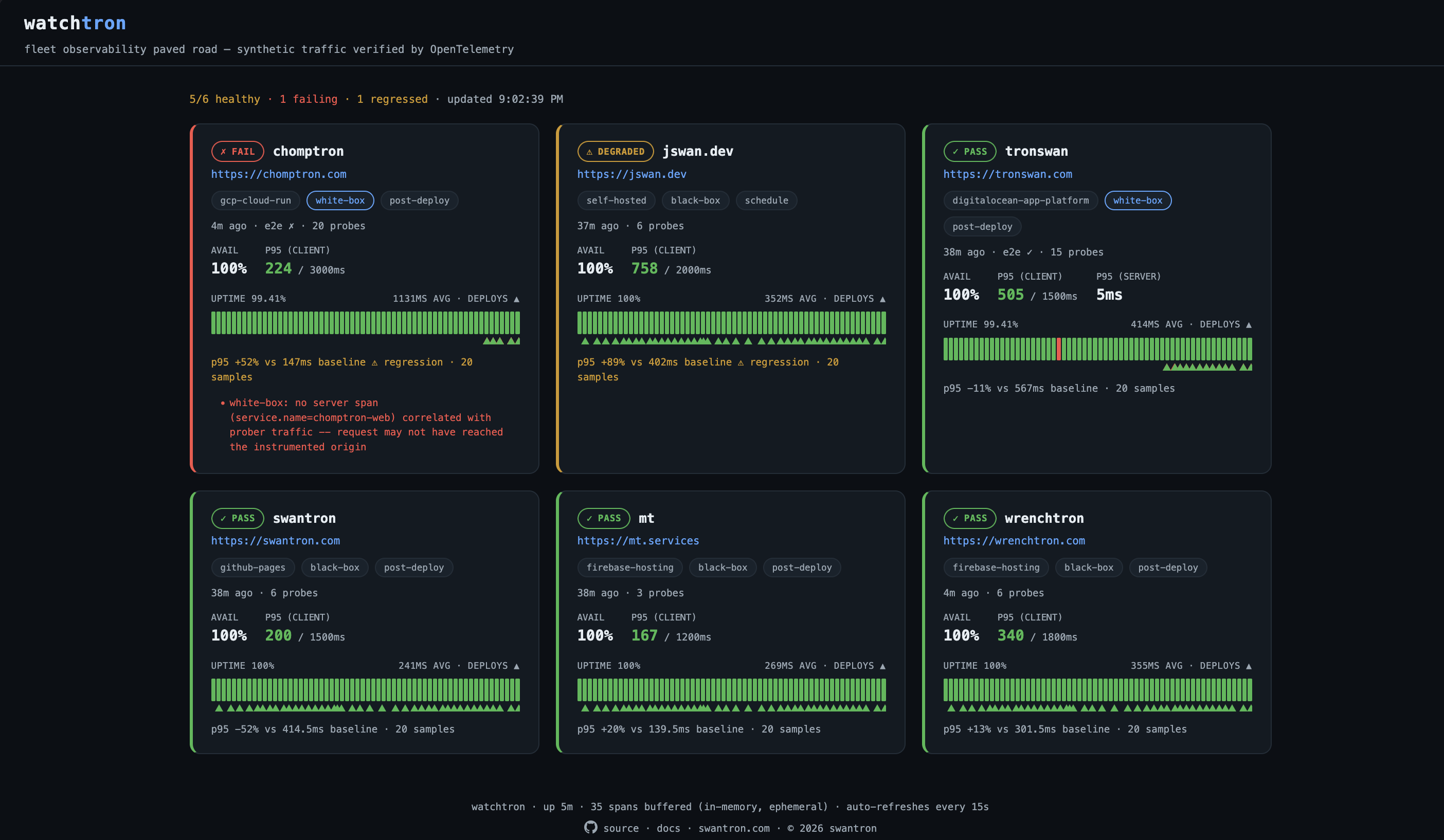The image size is (1444, 840).
Task: Open the https://jswan.dev link
Action: click(631, 174)
